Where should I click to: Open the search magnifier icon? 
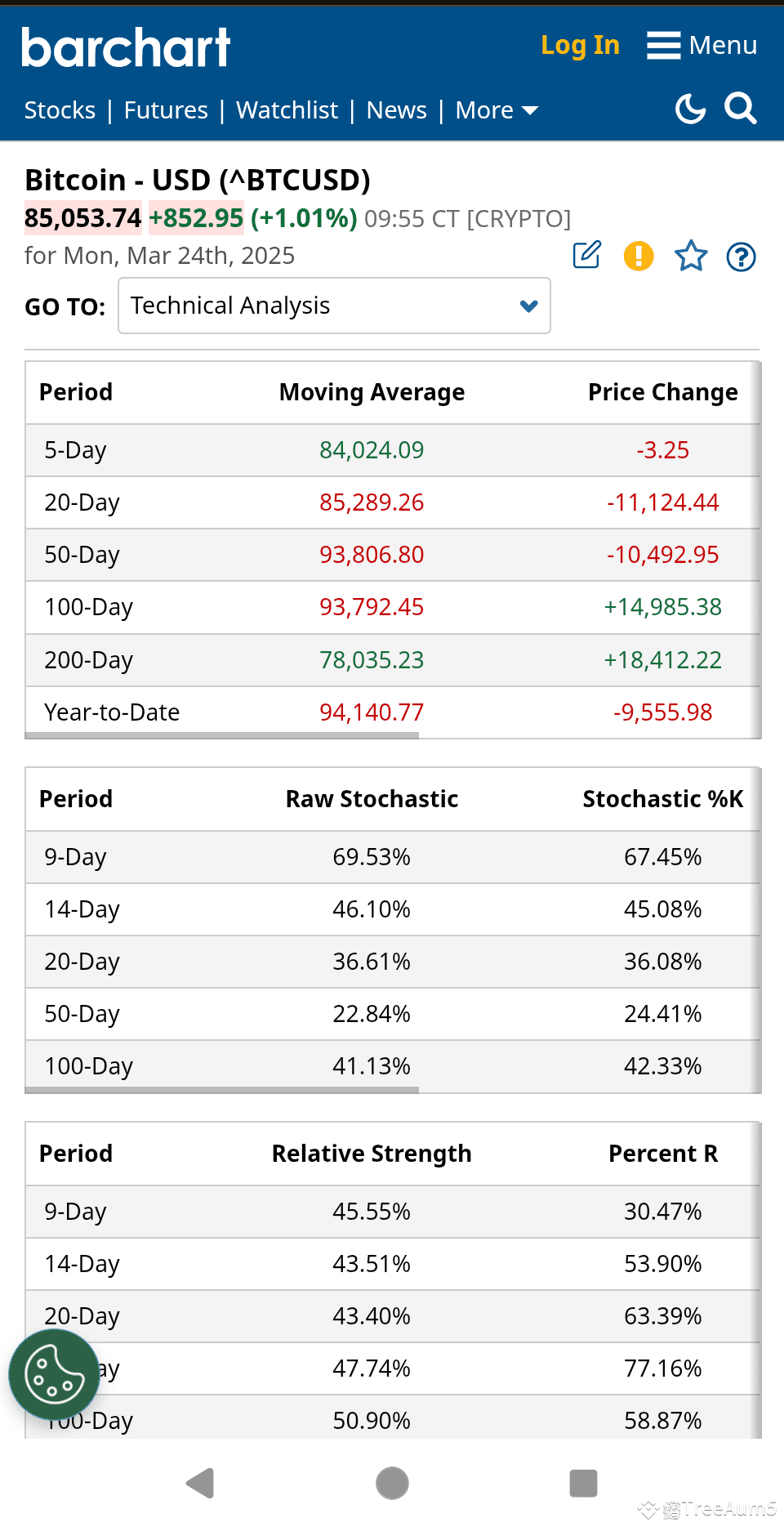coord(741,109)
